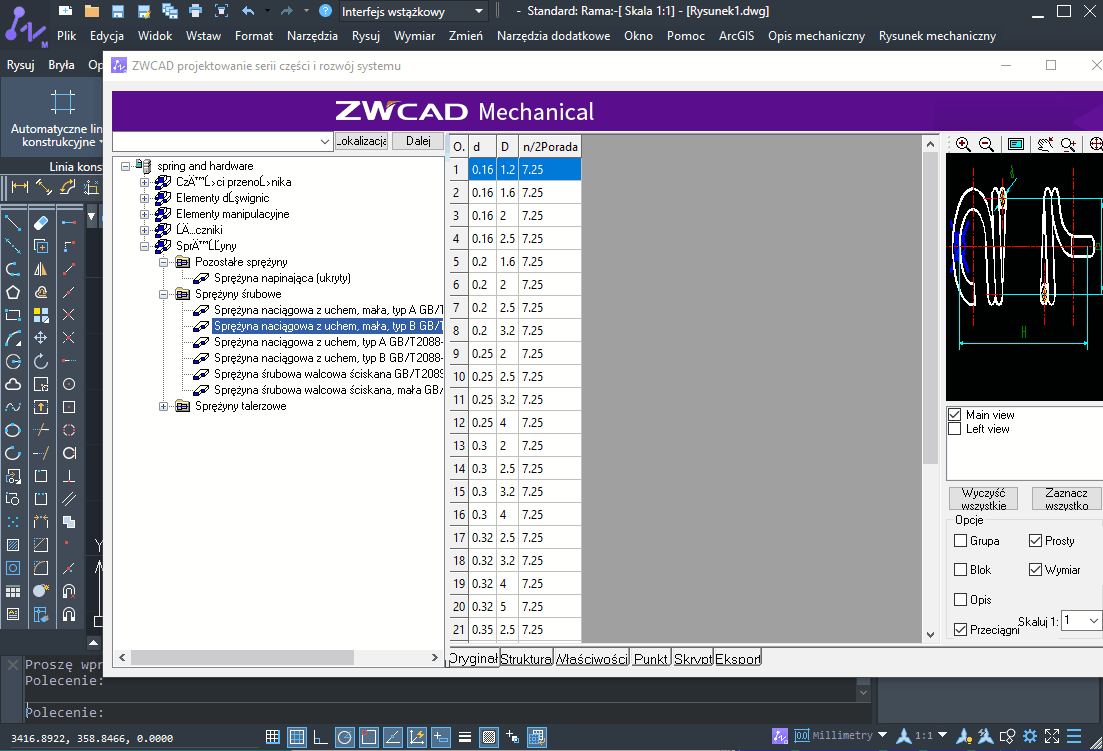
Task: Open the Plik menu
Action: [67, 36]
